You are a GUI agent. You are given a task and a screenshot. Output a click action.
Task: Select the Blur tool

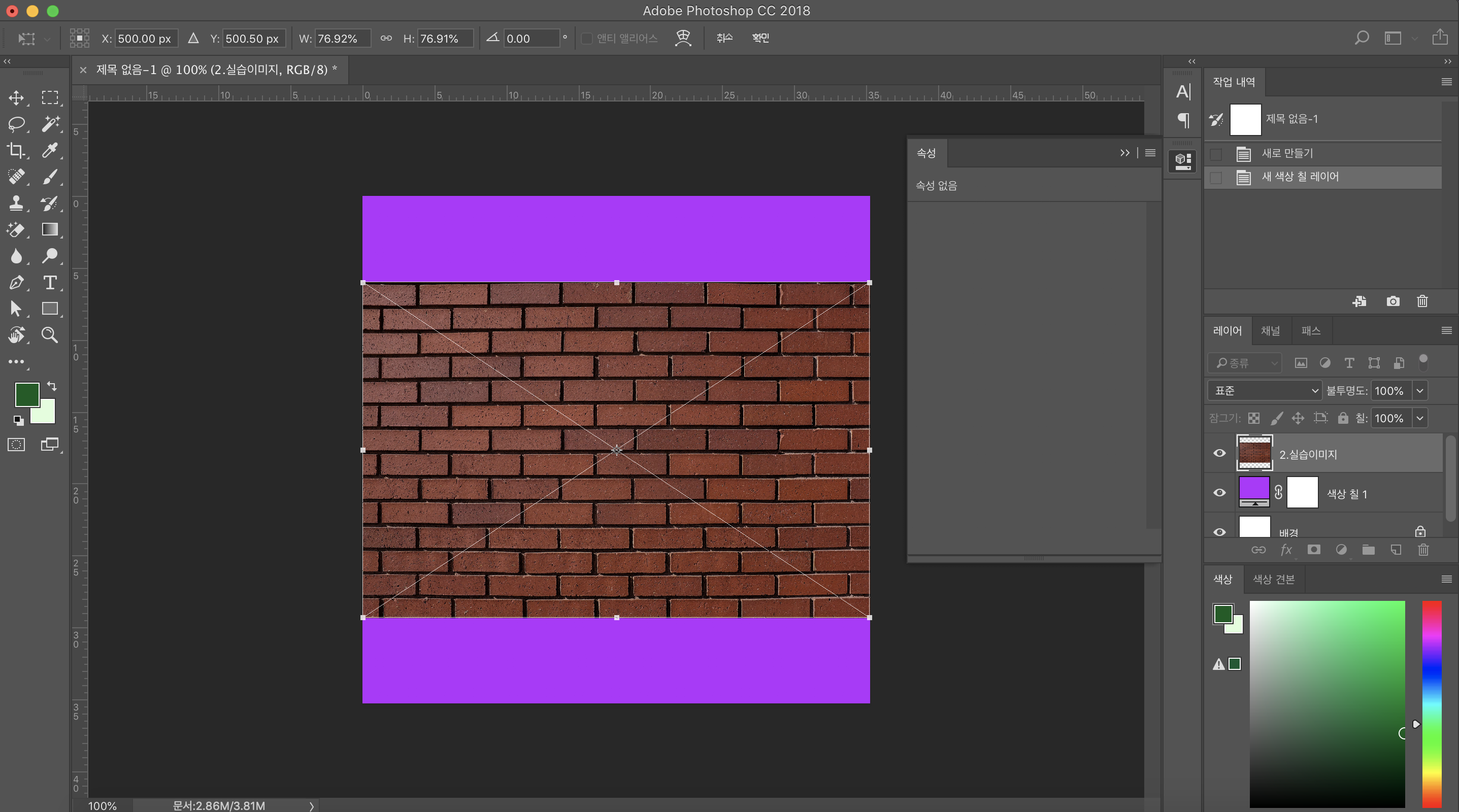click(16, 256)
